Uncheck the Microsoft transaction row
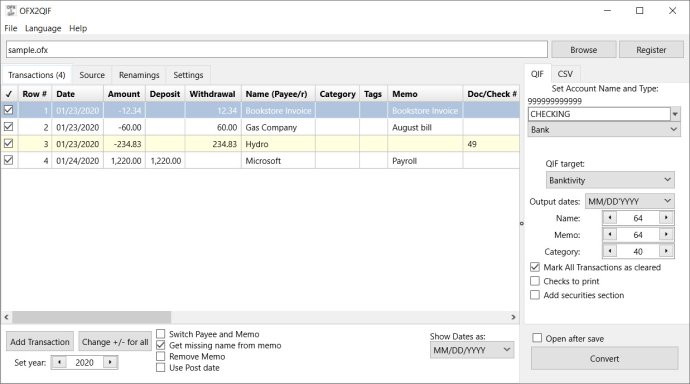The width and height of the screenshot is (690, 384). click(x=8, y=160)
